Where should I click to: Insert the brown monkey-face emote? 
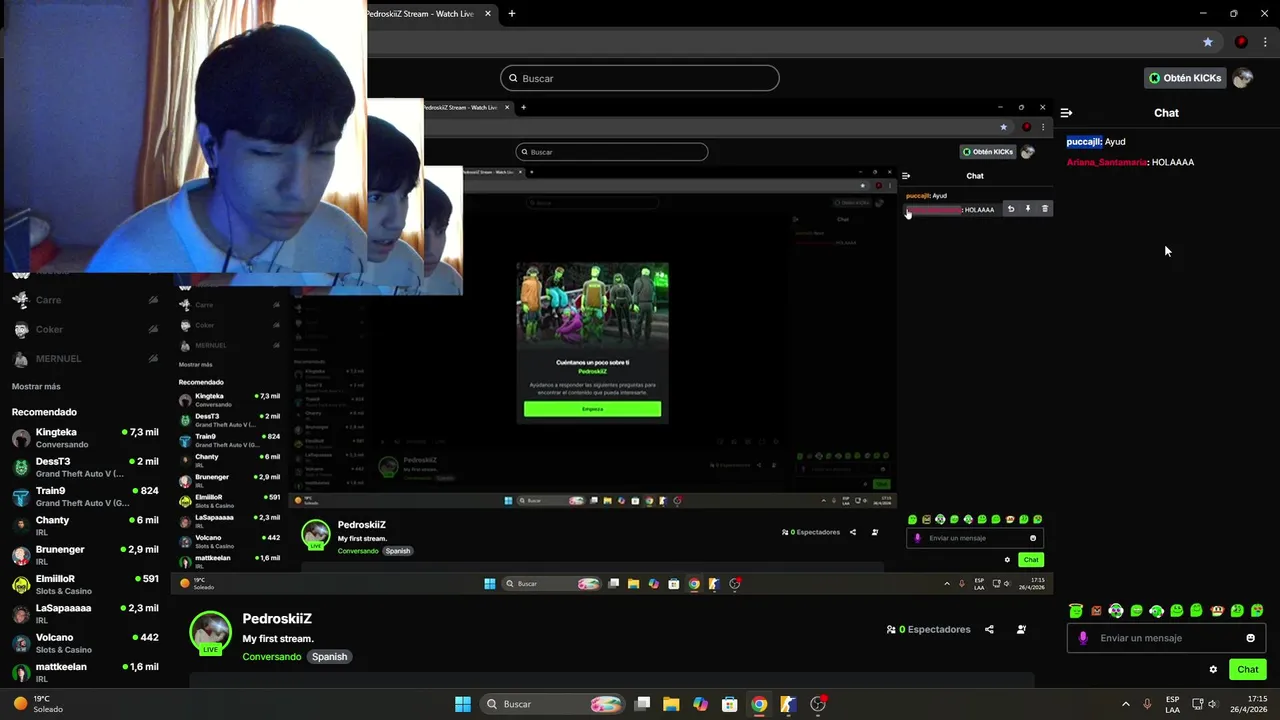(x=1217, y=610)
